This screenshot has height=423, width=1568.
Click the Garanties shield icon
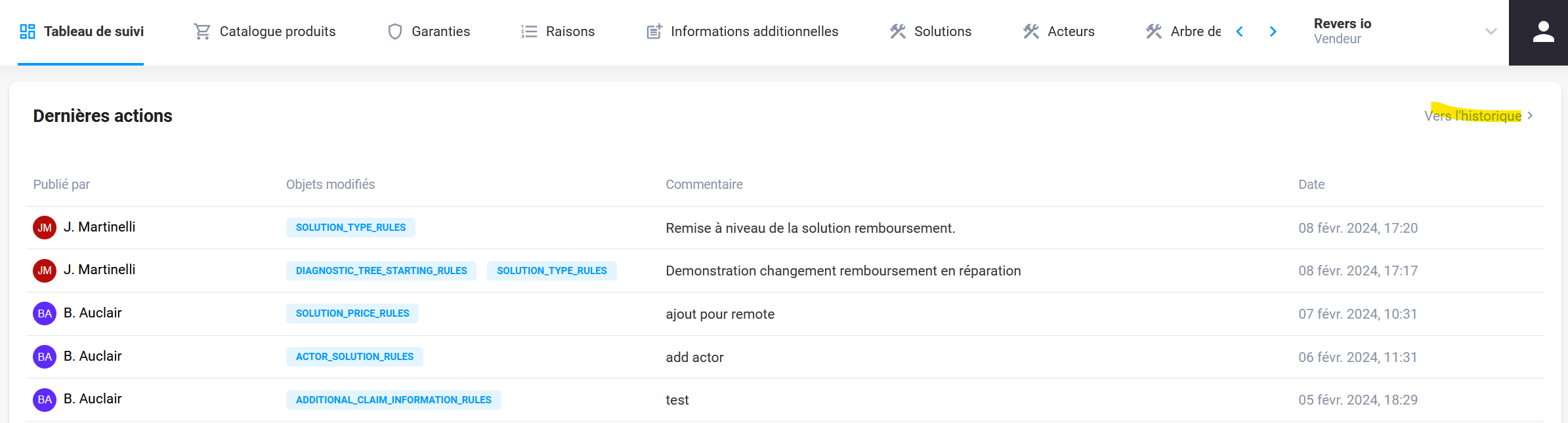(x=394, y=31)
